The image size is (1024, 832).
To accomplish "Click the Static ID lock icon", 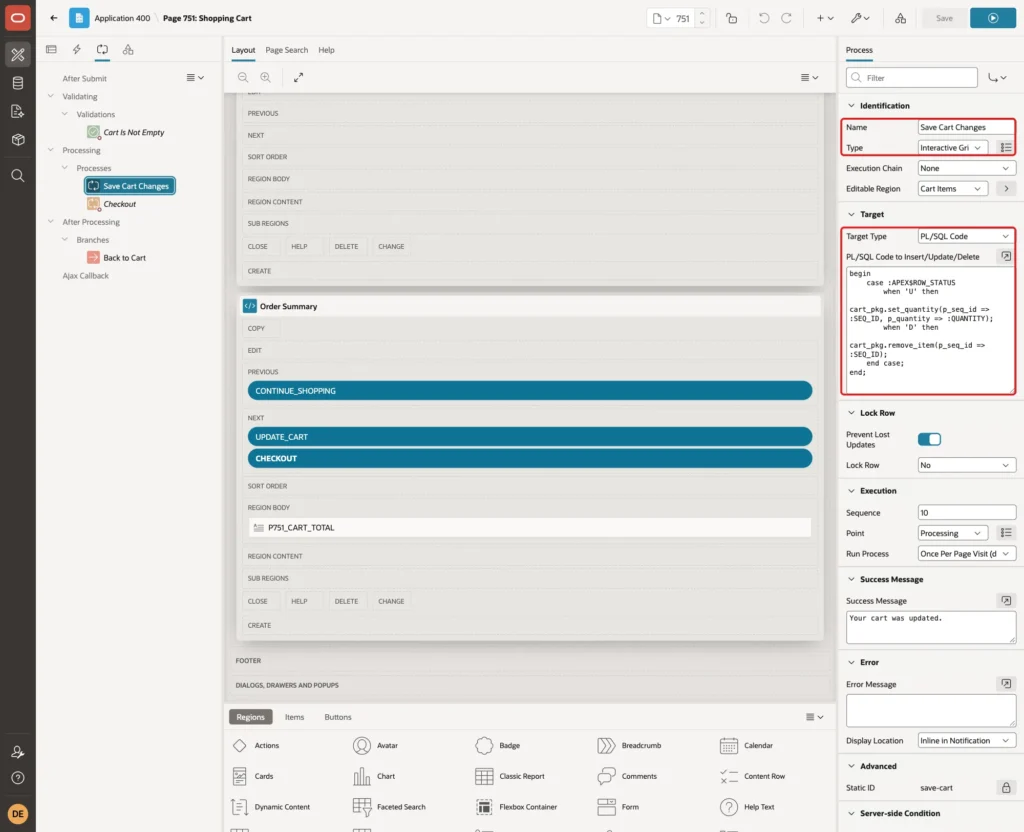I will pos(1006,788).
